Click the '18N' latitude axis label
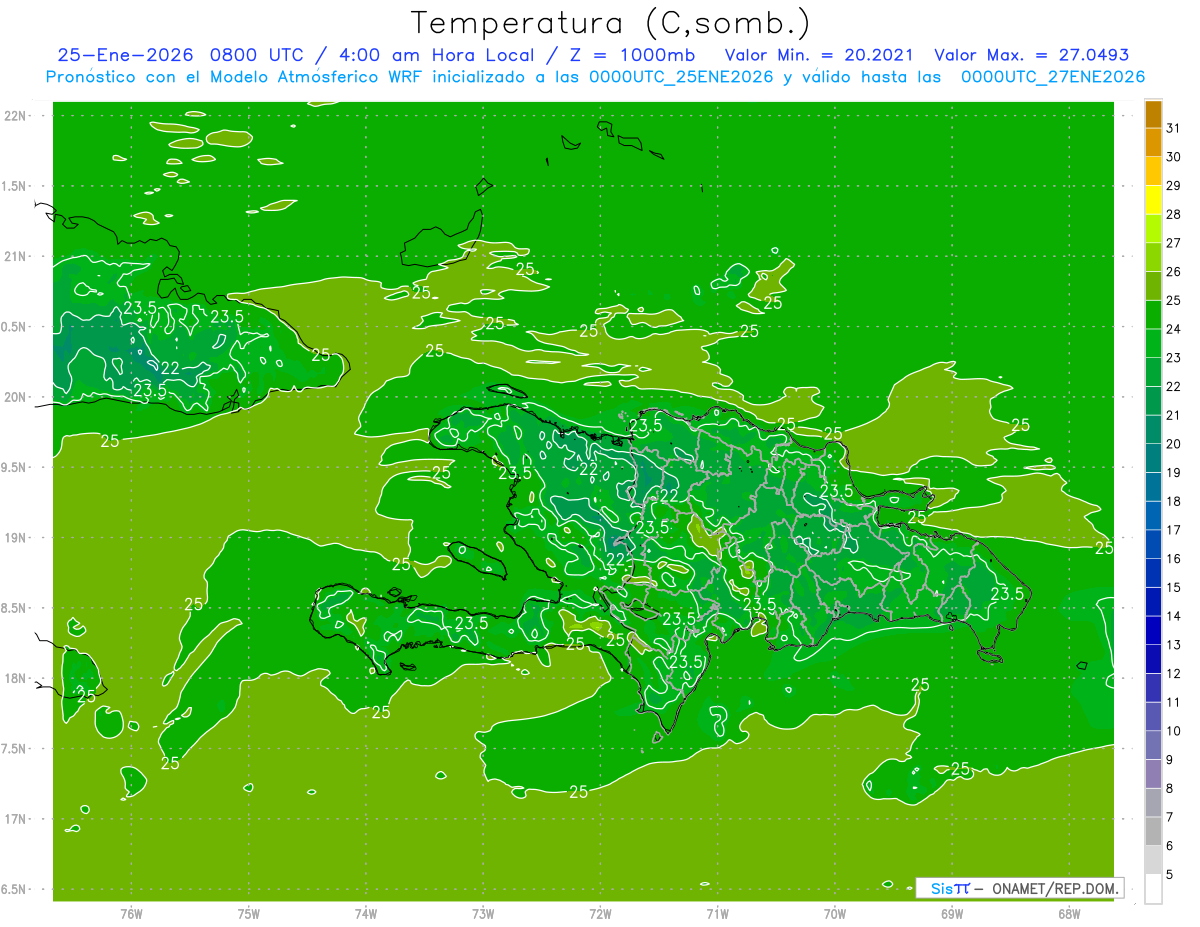 tap(15, 678)
